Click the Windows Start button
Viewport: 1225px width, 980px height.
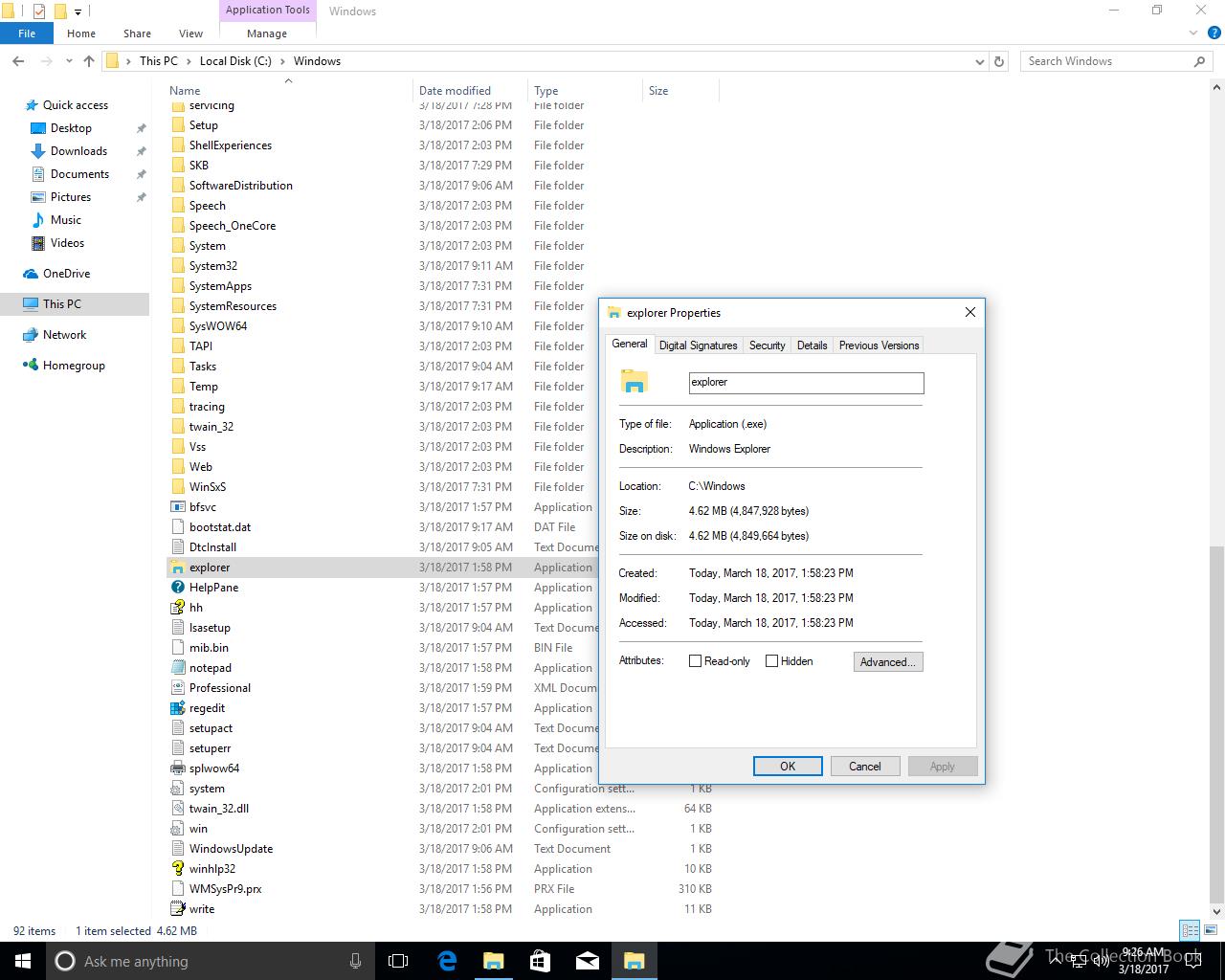[23, 961]
